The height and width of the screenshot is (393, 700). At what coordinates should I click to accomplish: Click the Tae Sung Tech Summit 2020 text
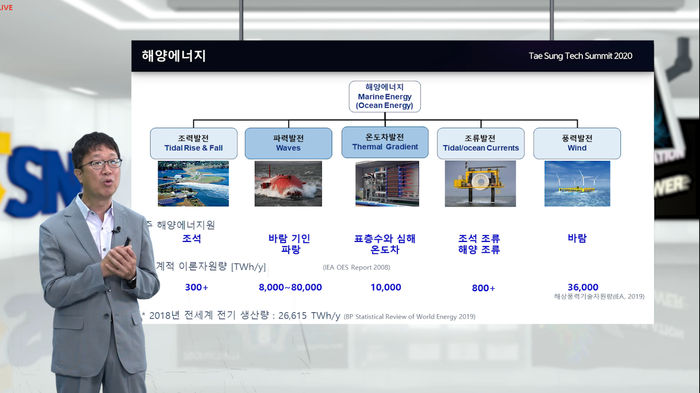pos(580,56)
